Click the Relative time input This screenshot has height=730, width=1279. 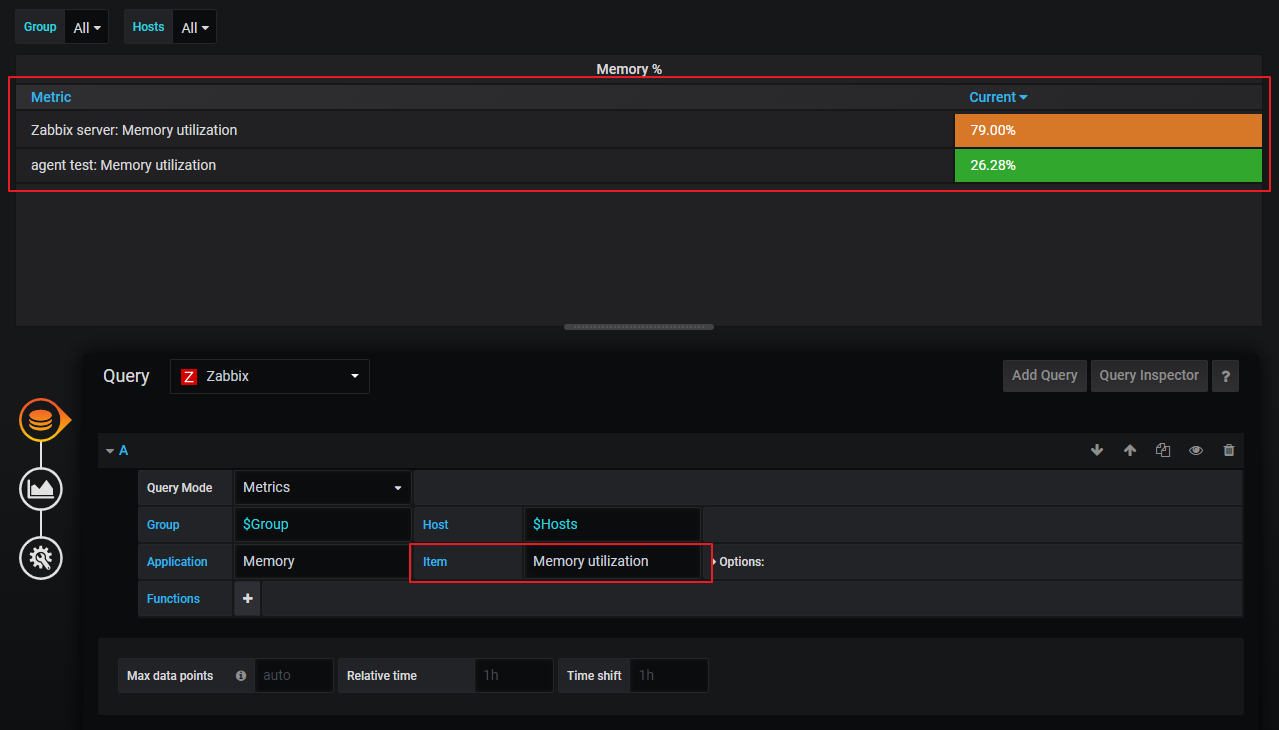(x=514, y=676)
